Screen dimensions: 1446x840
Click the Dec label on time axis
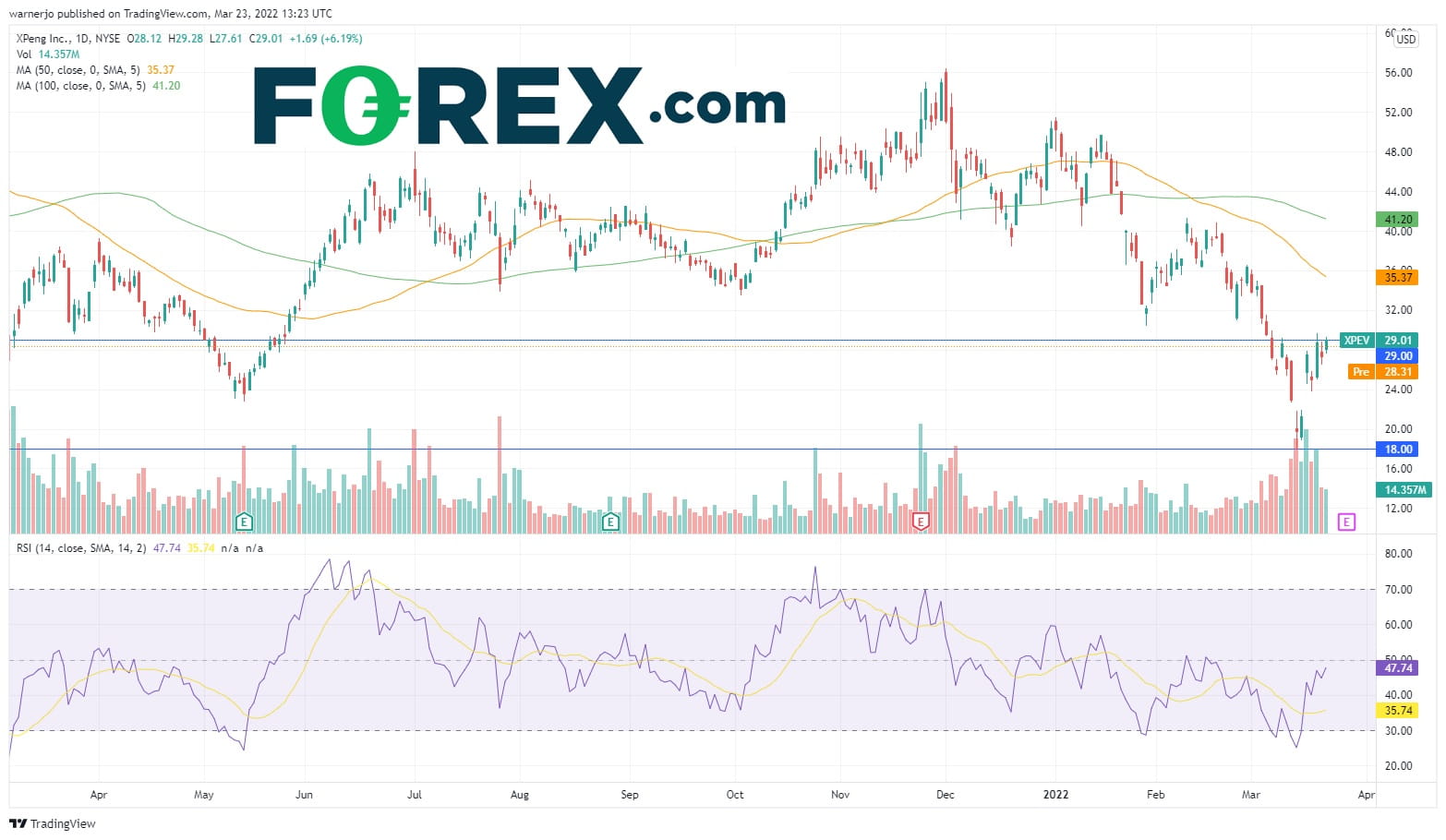945,795
